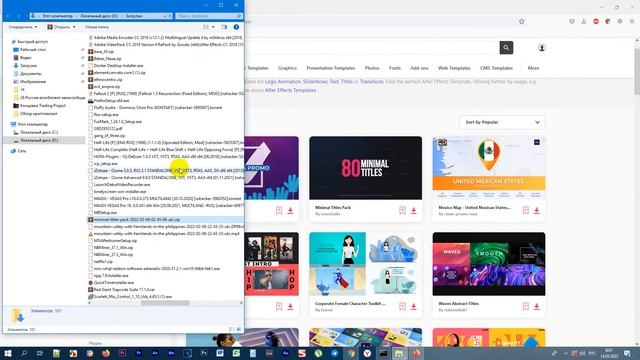Expand the address bar history dropdown
Screen dimensions: 640x360
tap(164, 16)
